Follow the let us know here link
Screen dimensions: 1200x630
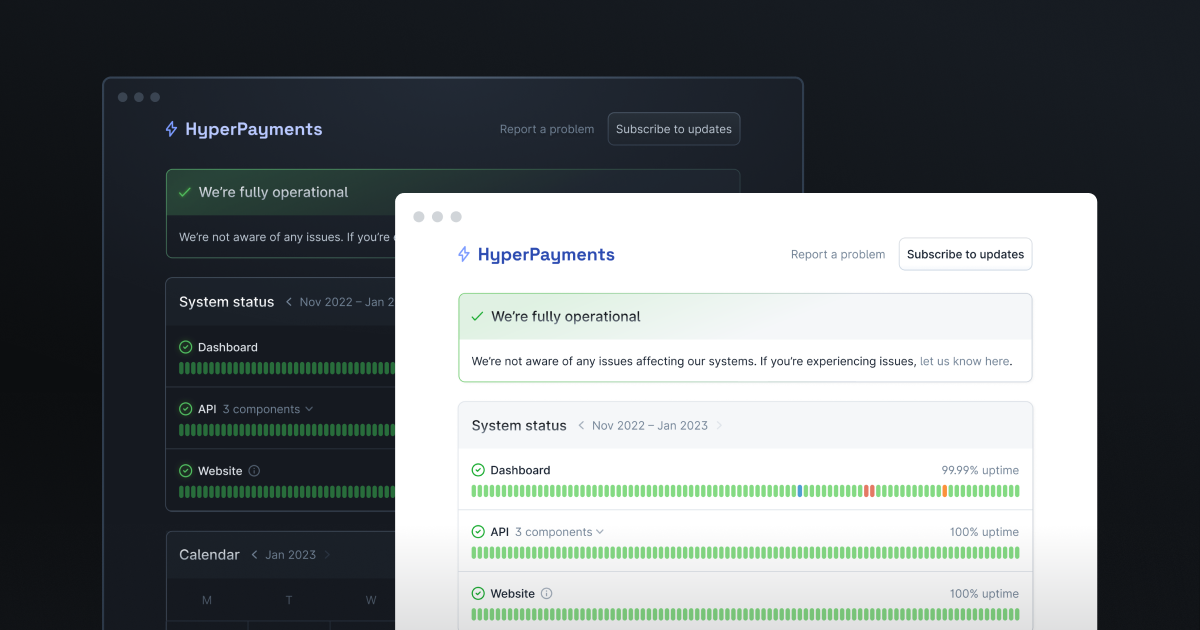(963, 361)
